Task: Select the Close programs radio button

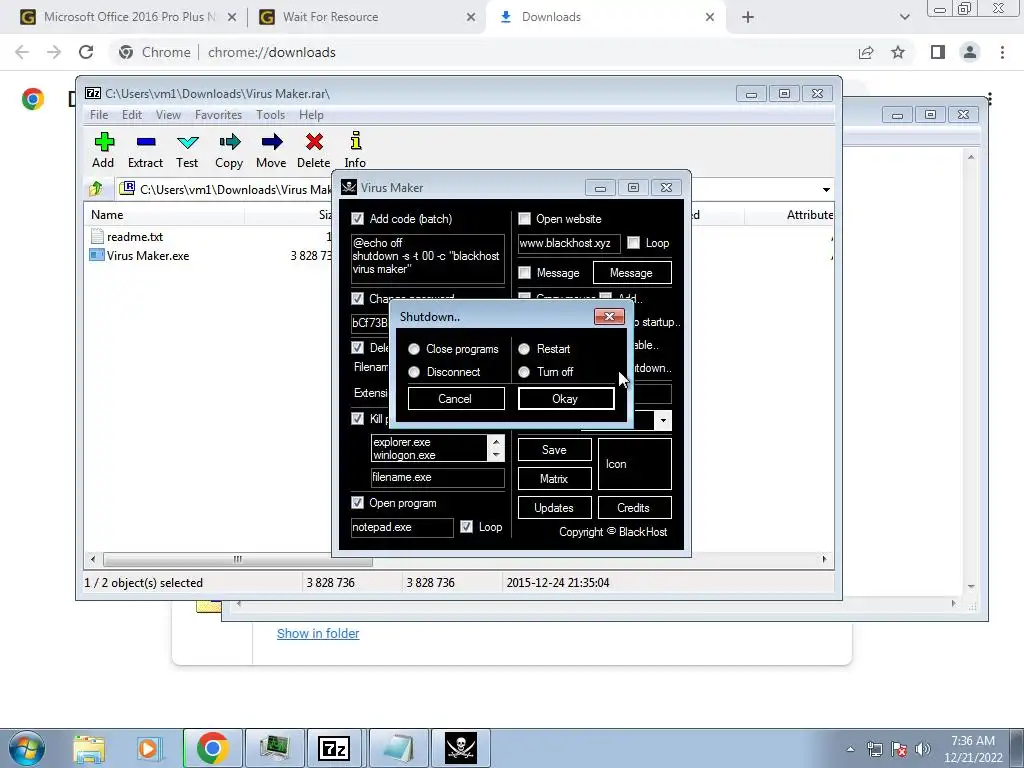Action: pos(413,349)
